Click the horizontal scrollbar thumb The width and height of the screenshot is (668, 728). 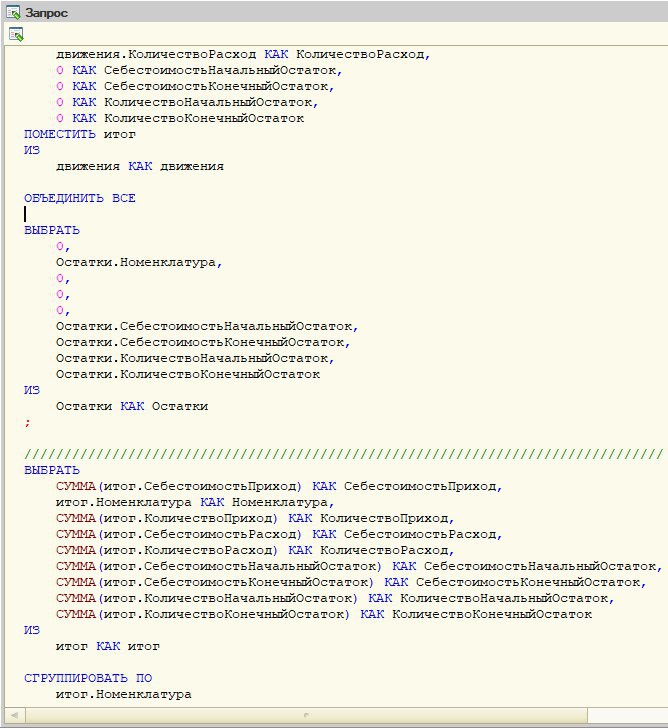point(306,715)
